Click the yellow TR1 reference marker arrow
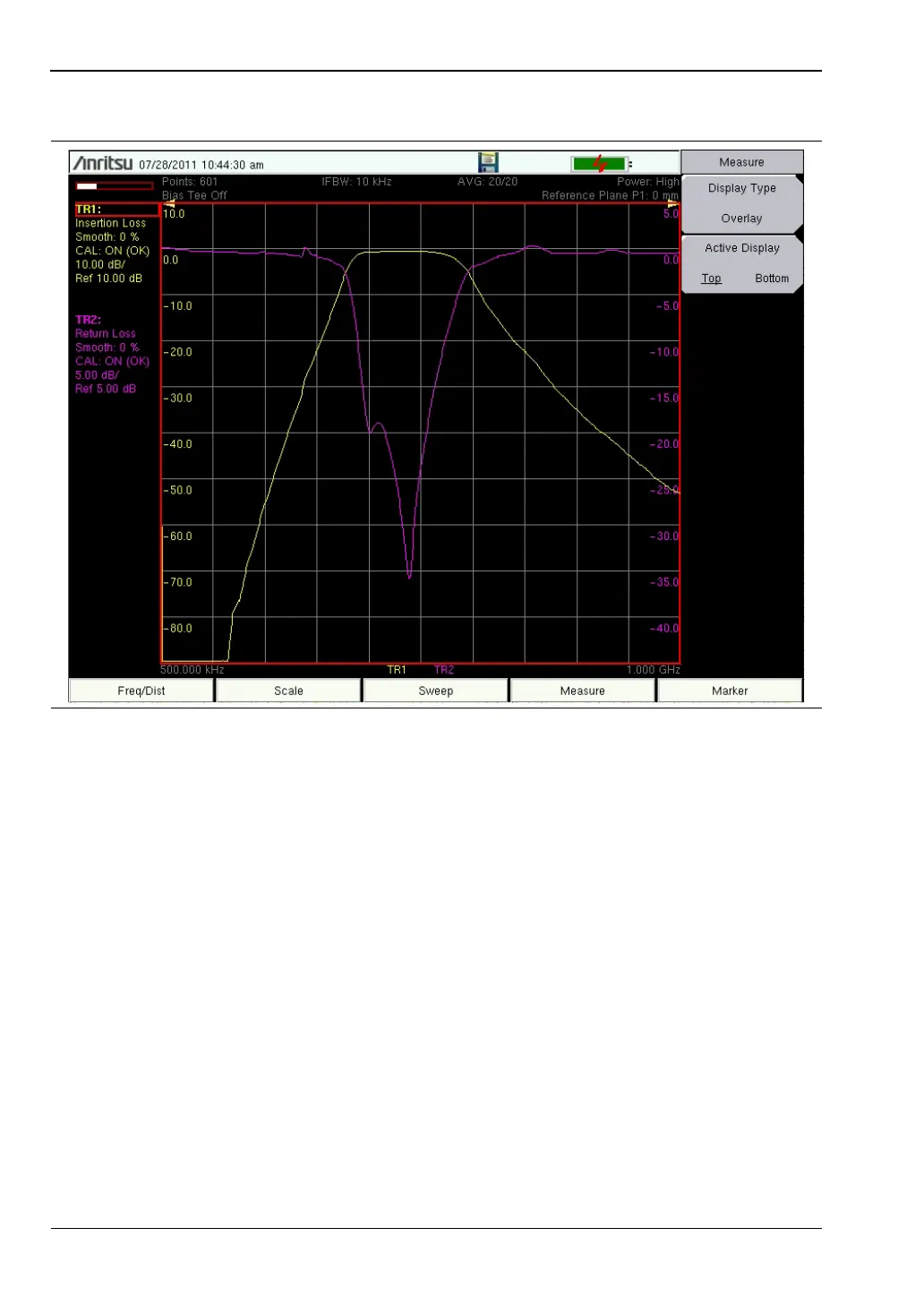924x1305 pixels. point(169,204)
